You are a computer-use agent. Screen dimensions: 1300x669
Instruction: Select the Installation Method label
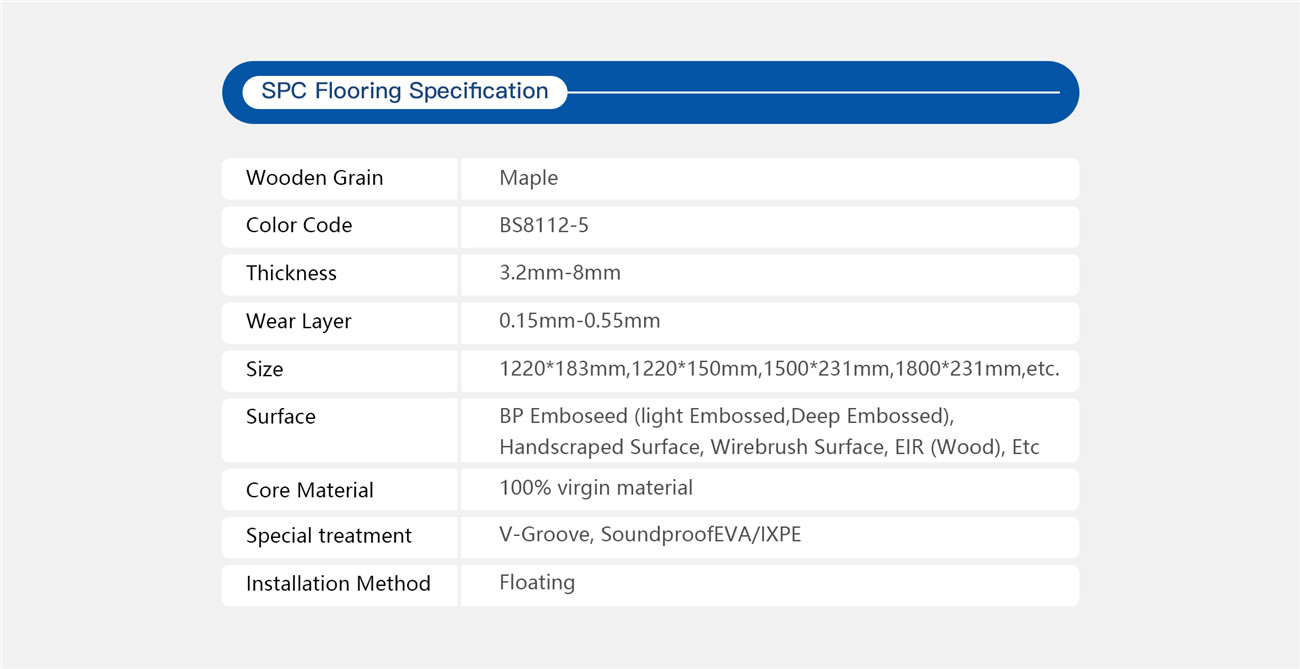click(x=338, y=584)
